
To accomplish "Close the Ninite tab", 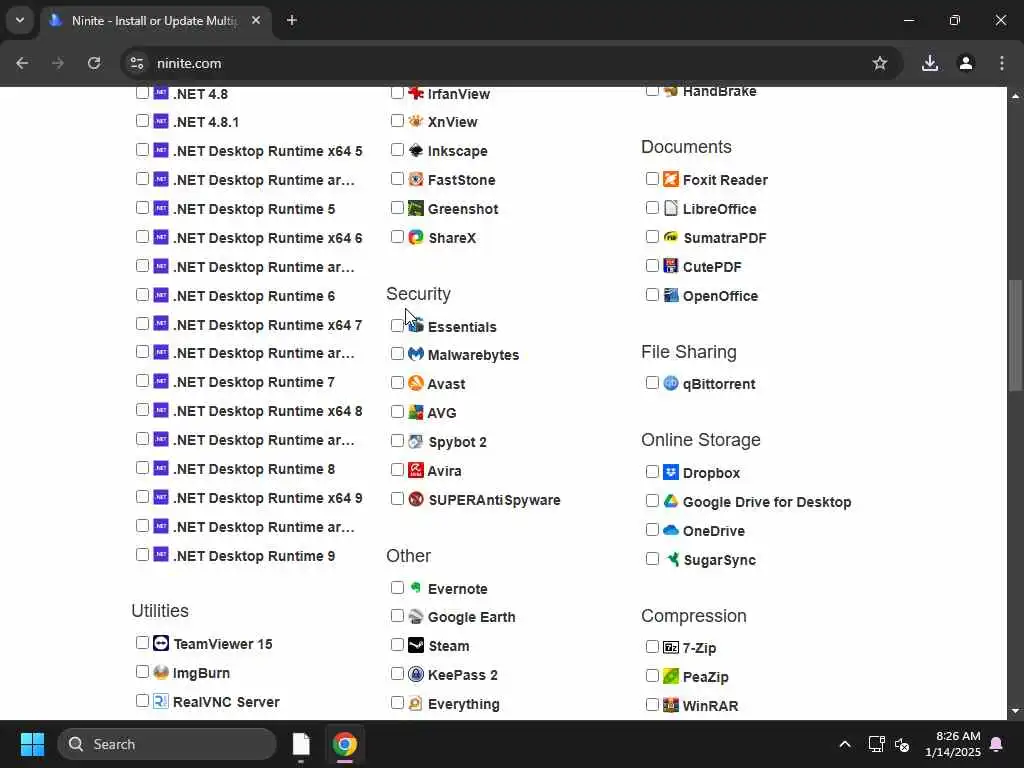I will coord(256,20).
